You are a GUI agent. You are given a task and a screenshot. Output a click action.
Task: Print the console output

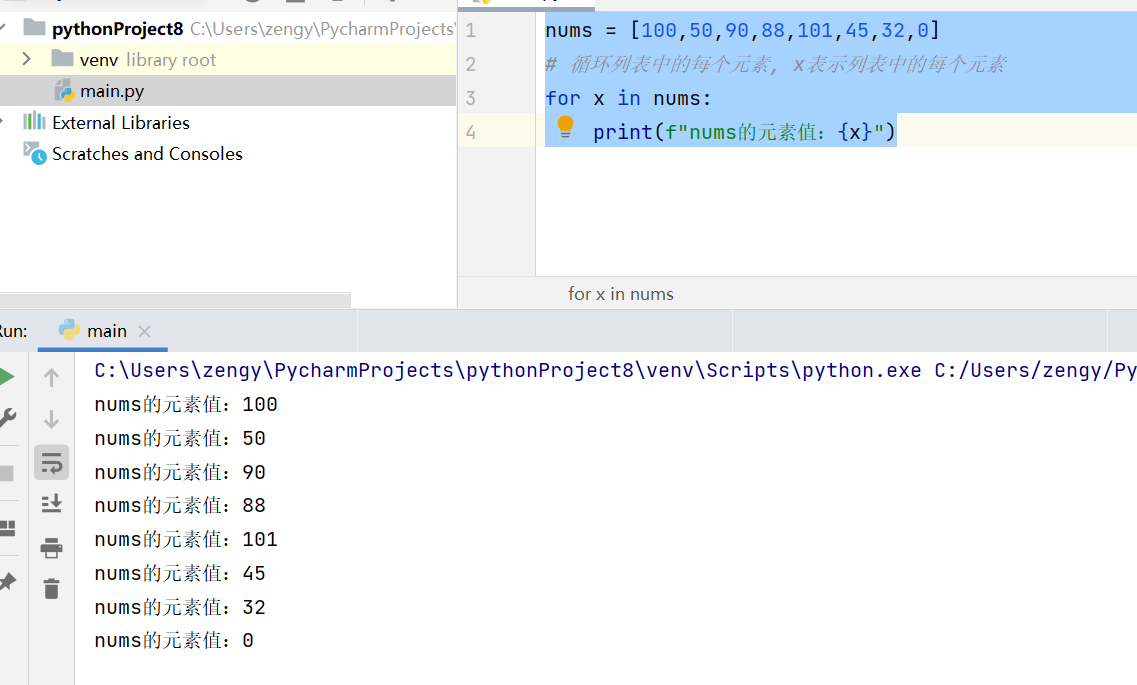51,548
